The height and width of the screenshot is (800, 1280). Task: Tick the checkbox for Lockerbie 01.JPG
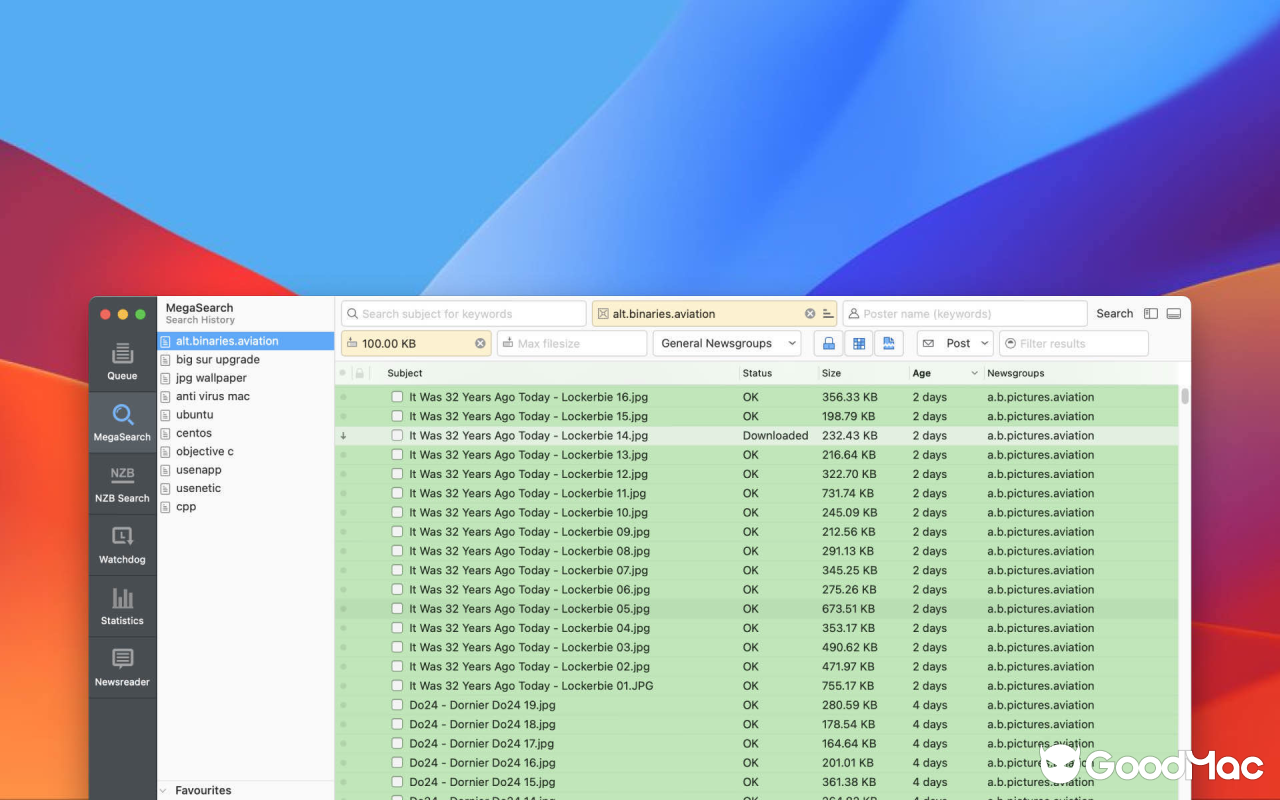pos(397,686)
